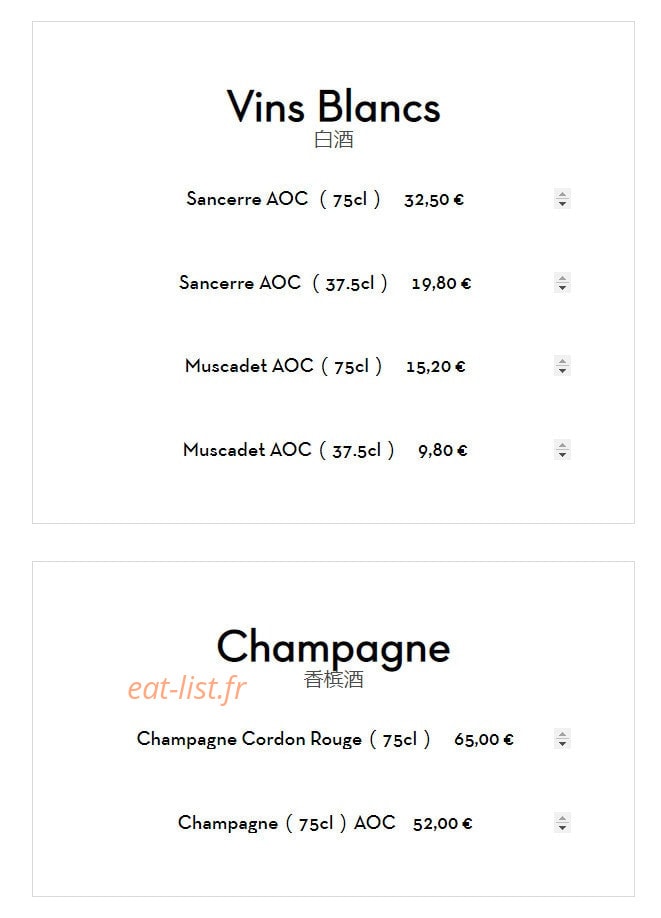Decrease quantity of Champagne Cordon Rouge
This screenshot has height=918, width=661.
[x=562, y=744]
